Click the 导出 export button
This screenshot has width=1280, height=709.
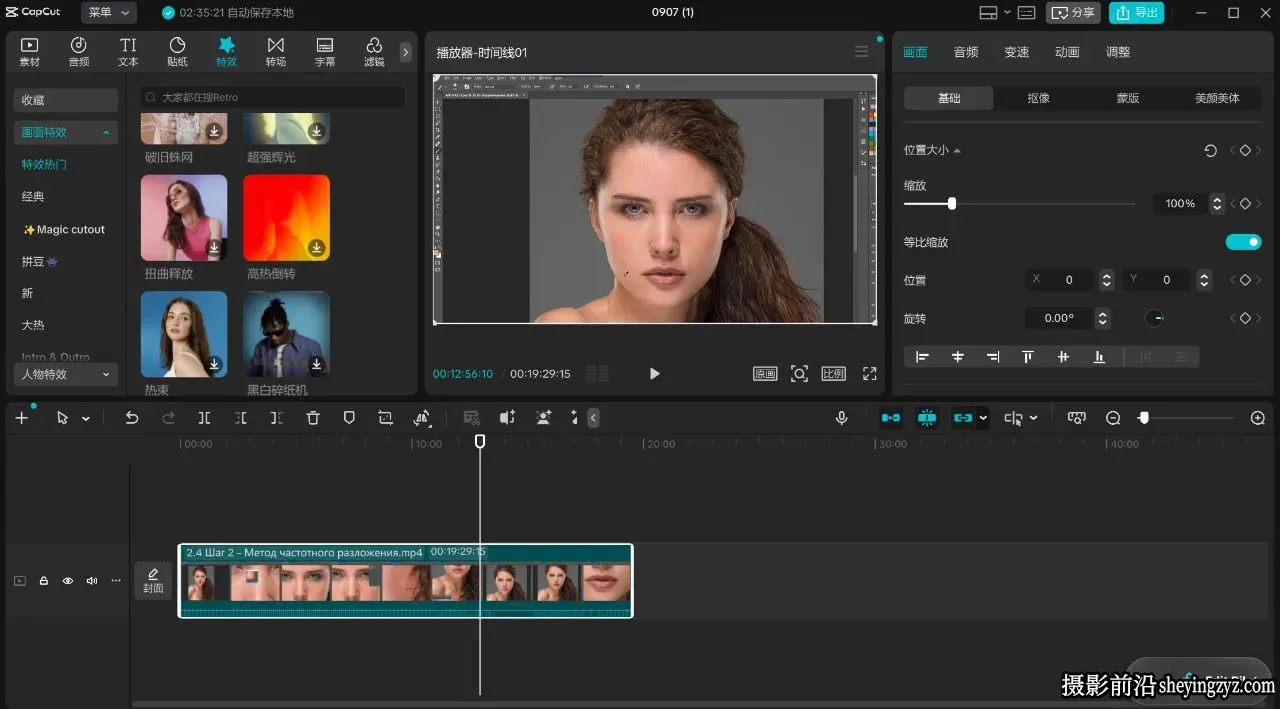[1136, 13]
